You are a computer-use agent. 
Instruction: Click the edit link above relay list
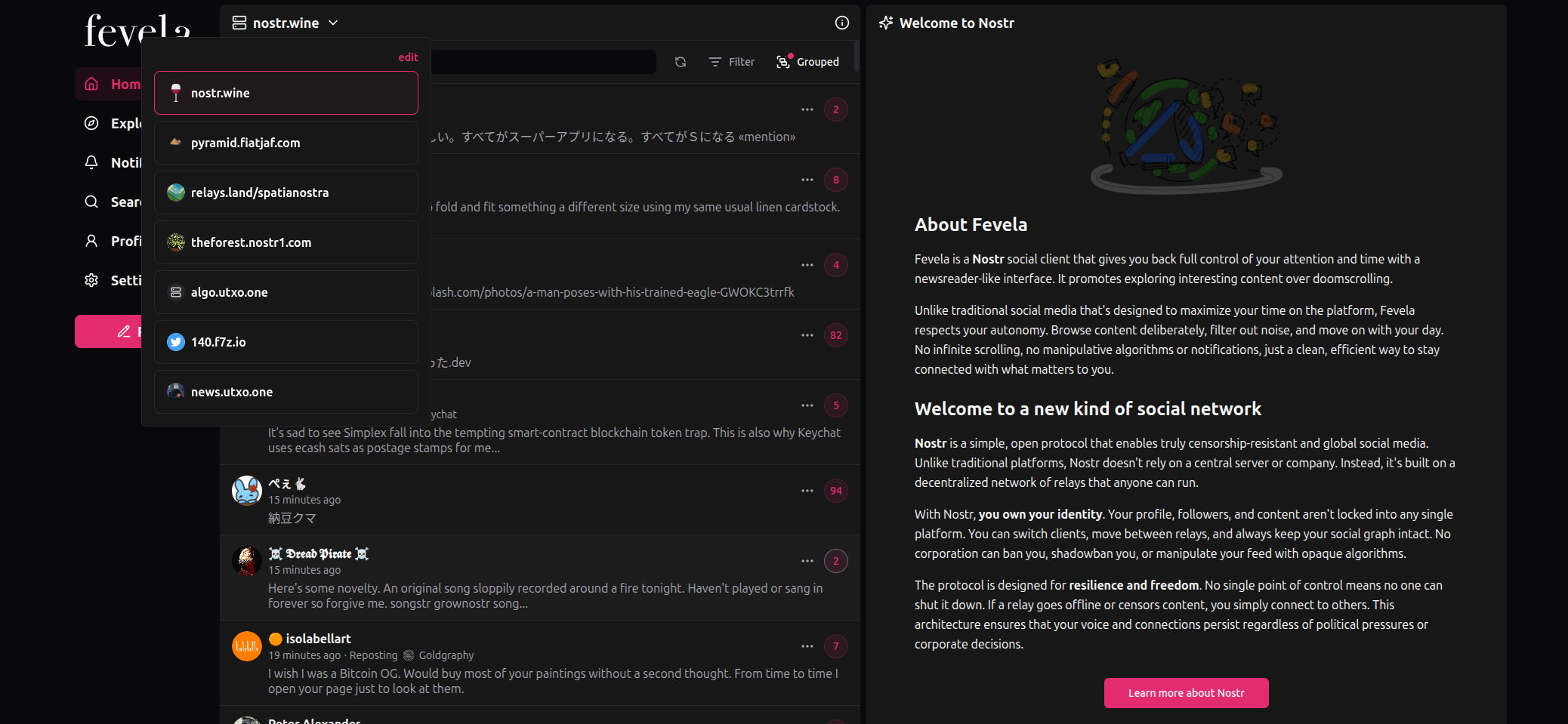(408, 57)
